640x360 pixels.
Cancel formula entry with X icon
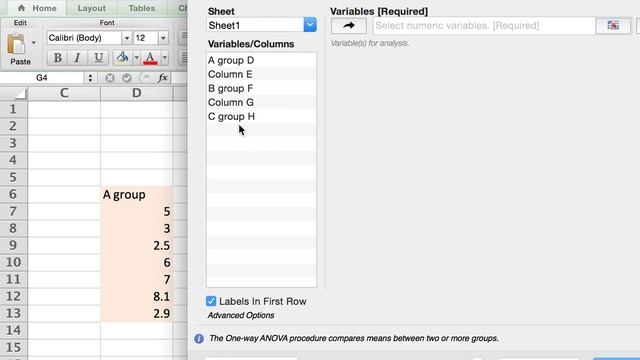109,78
